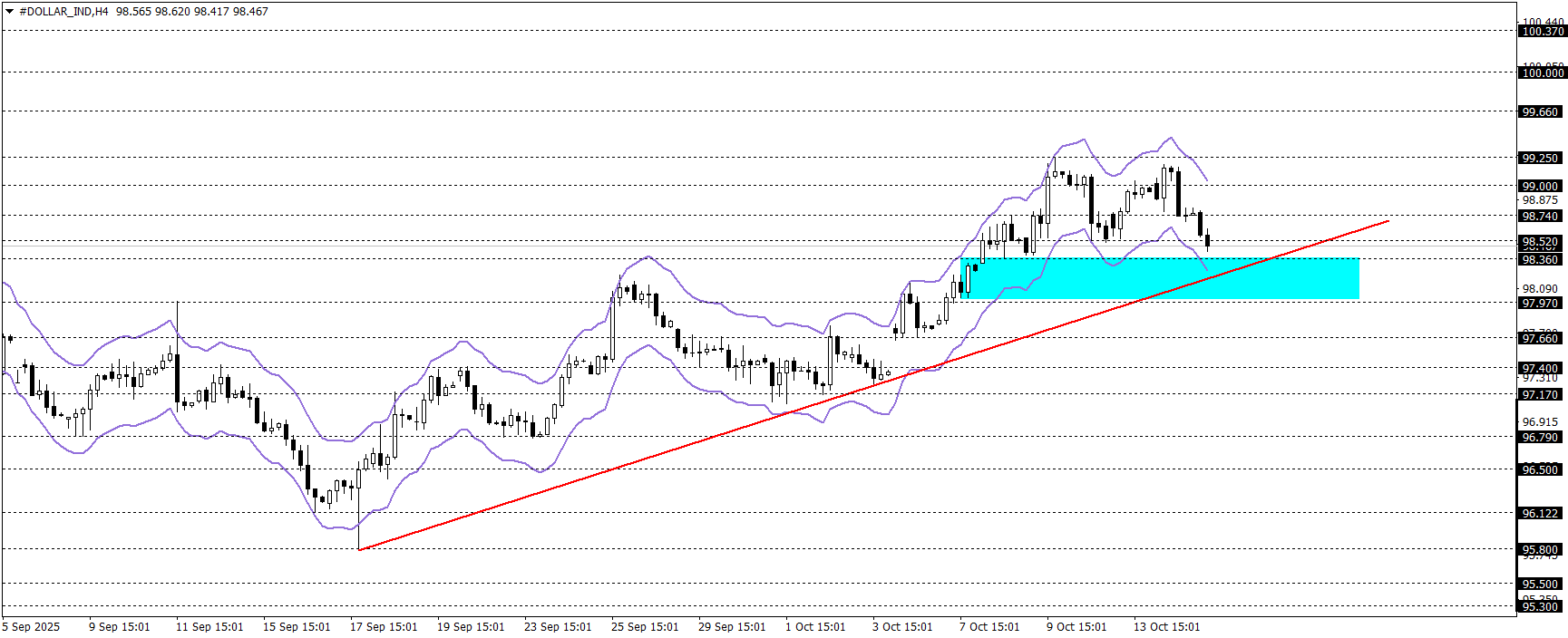Select the 95.800 price label
The height and width of the screenshot is (638, 1568).
[1540, 550]
